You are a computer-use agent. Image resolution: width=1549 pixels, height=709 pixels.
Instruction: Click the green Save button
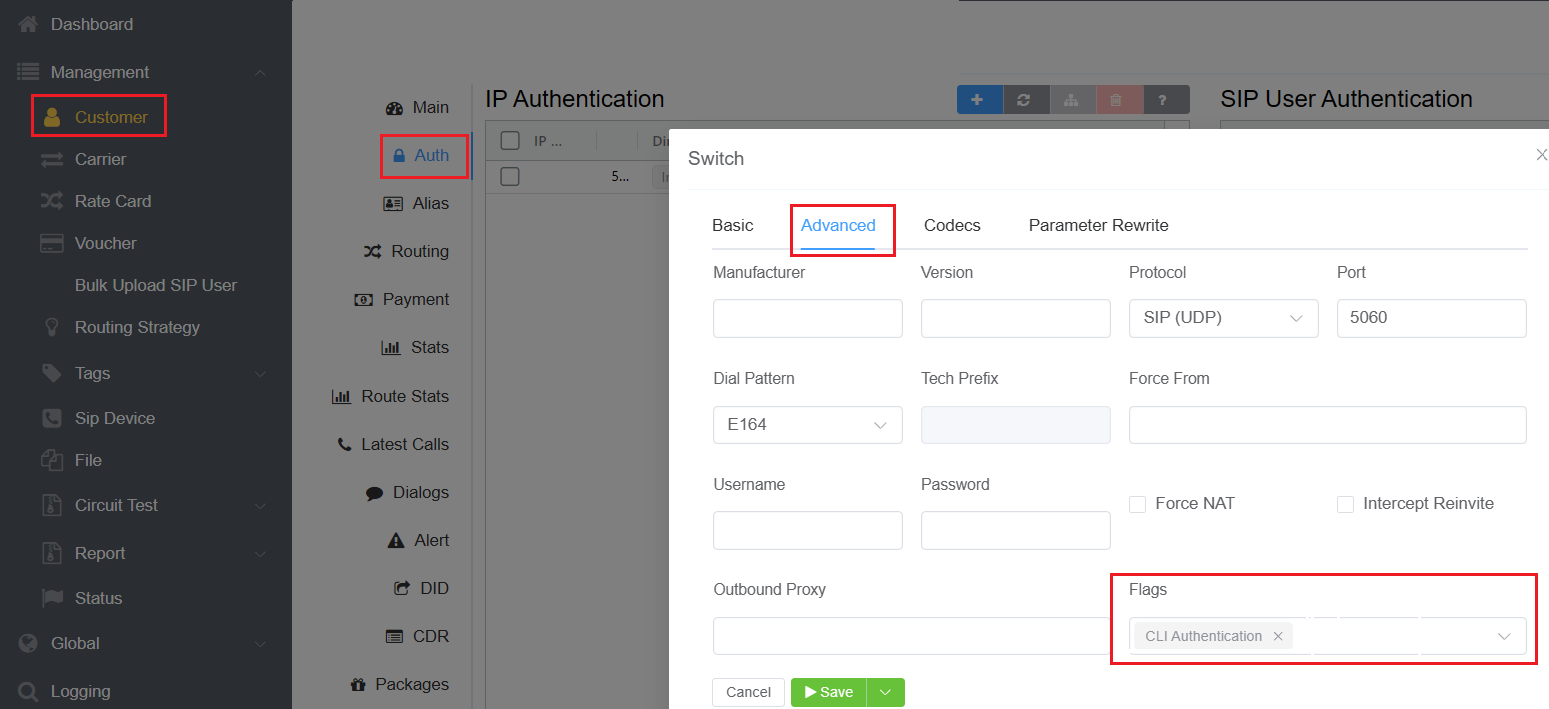pyautogui.click(x=828, y=692)
